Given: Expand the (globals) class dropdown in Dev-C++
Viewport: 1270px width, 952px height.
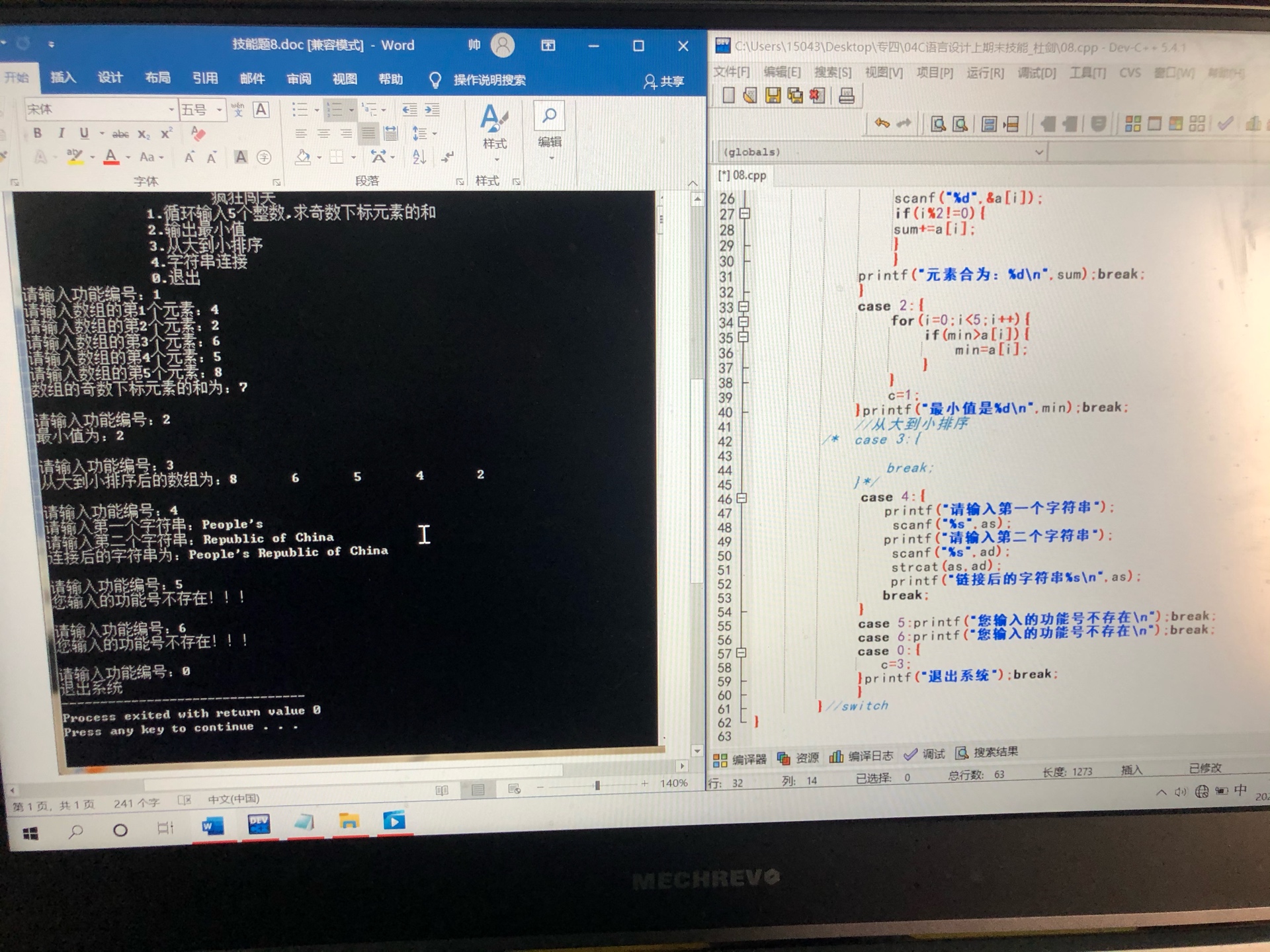Looking at the screenshot, I should click(1038, 153).
